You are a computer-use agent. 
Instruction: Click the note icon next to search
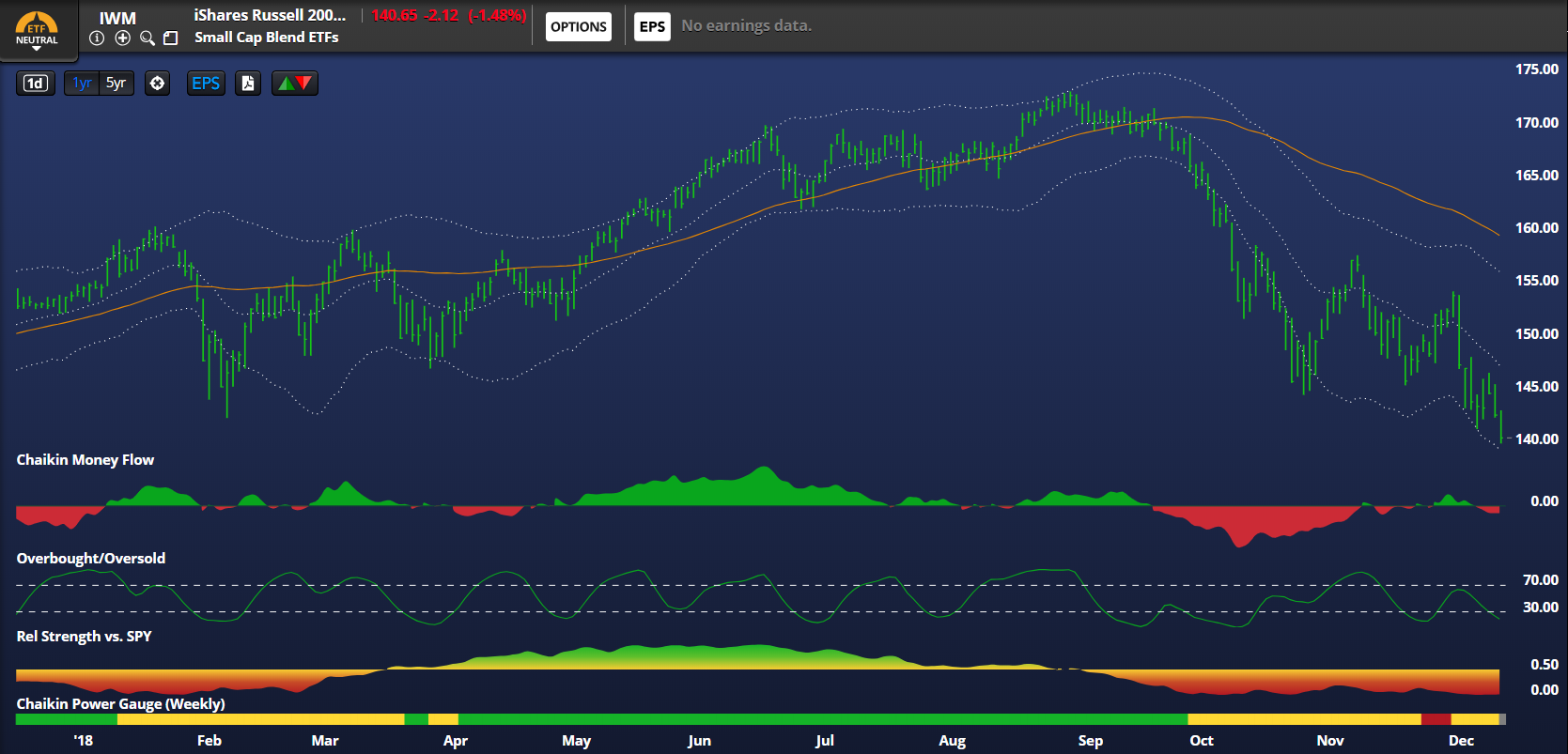[x=171, y=38]
